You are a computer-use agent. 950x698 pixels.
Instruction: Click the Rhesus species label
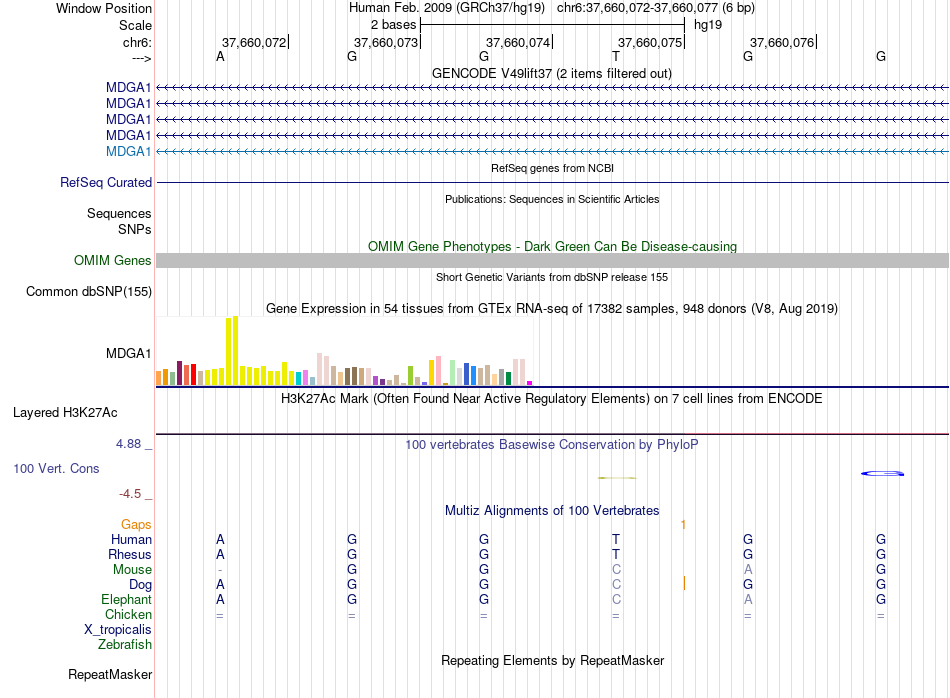point(130,554)
